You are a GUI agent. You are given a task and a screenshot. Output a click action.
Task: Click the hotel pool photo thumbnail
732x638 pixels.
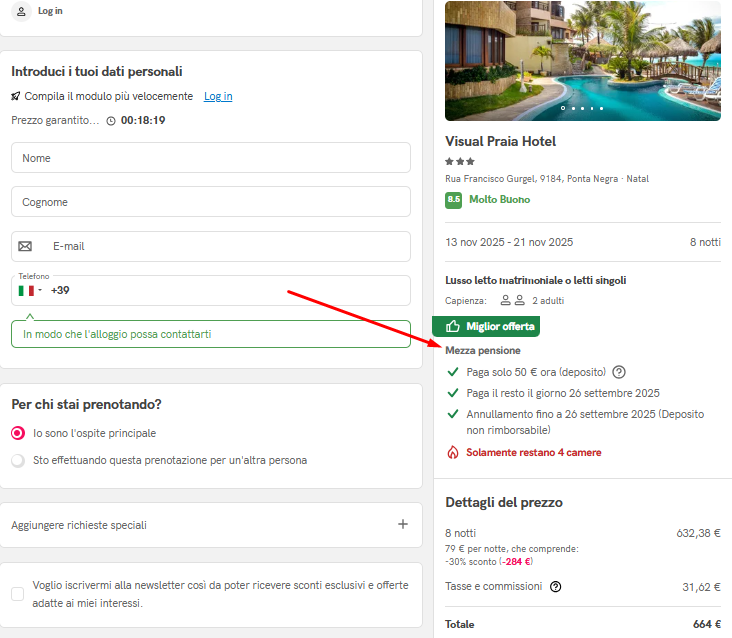point(583,61)
